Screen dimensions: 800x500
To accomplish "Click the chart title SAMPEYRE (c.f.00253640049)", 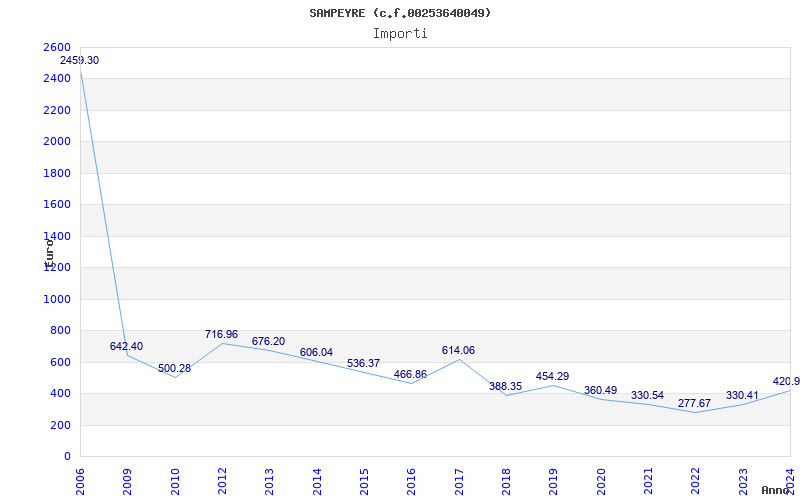I will click(x=400, y=13).
